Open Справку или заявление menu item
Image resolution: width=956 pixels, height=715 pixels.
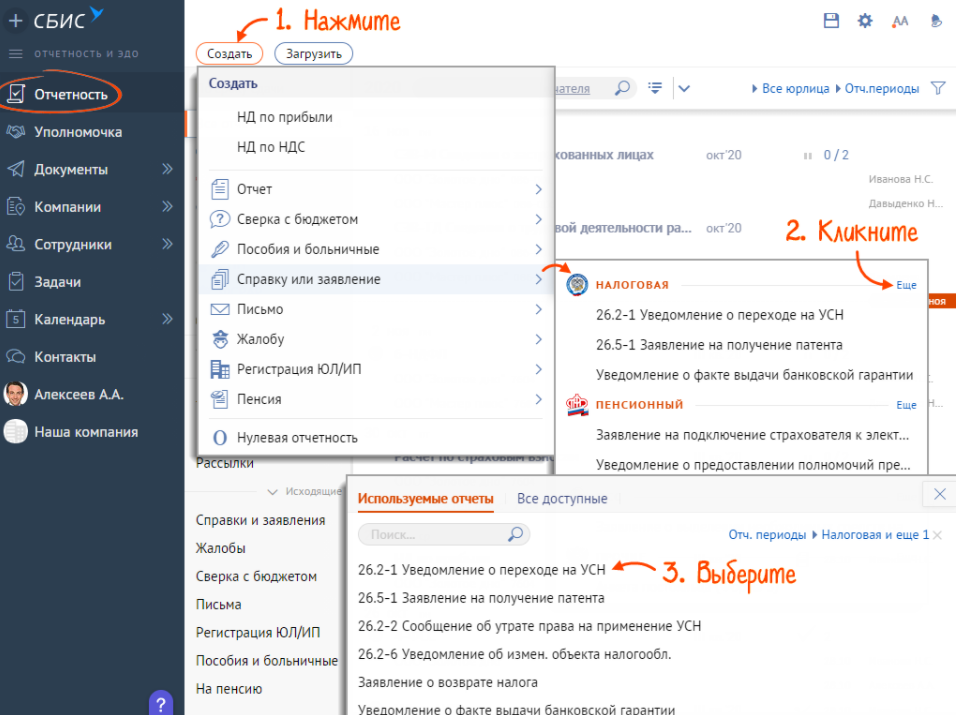[376, 279]
